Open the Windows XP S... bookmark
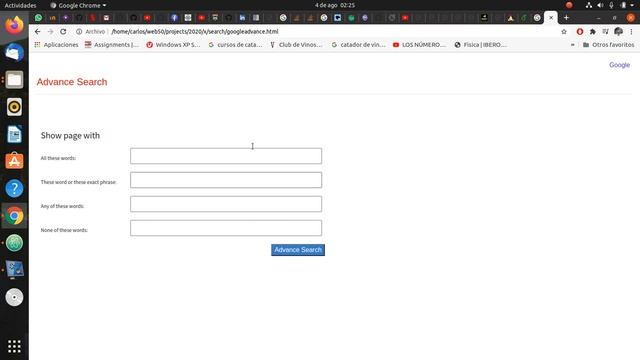This screenshot has height=360, width=640. pos(173,45)
